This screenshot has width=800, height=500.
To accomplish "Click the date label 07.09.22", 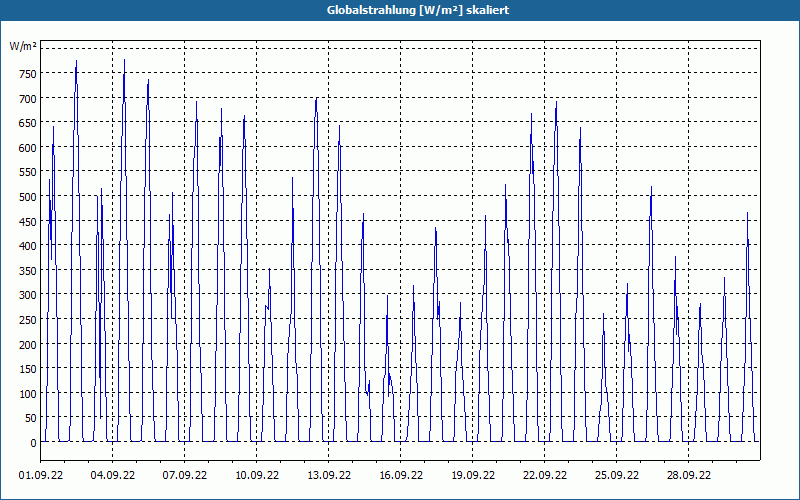I will [x=185, y=475].
